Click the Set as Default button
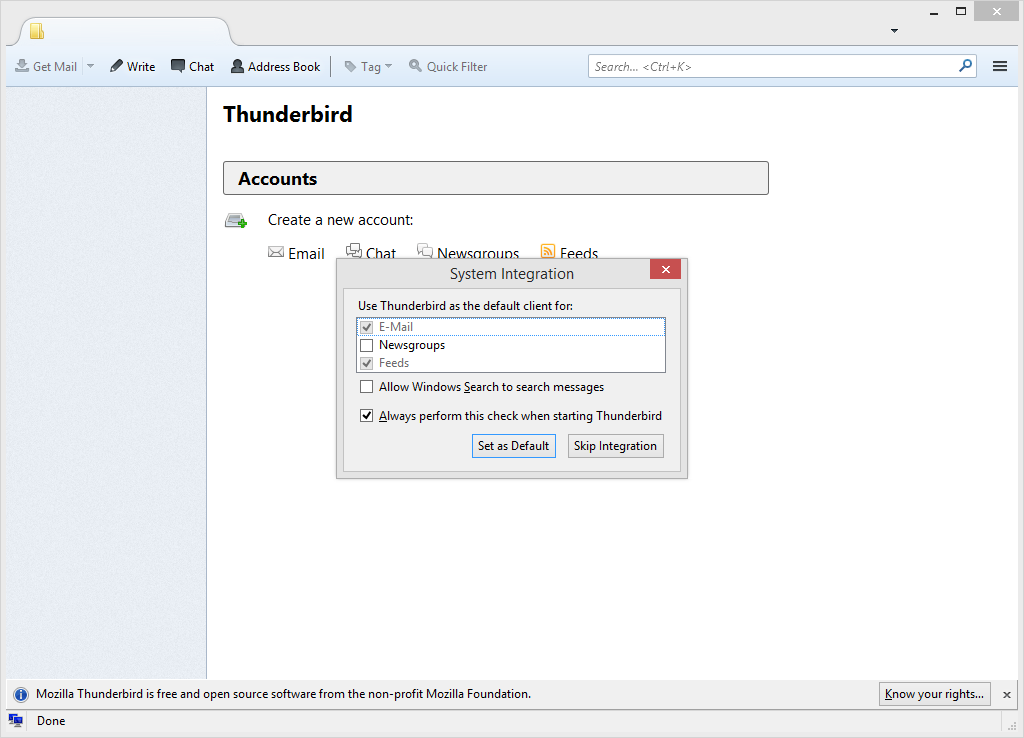The width and height of the screenshot is (1024, 738). point(514,446)
